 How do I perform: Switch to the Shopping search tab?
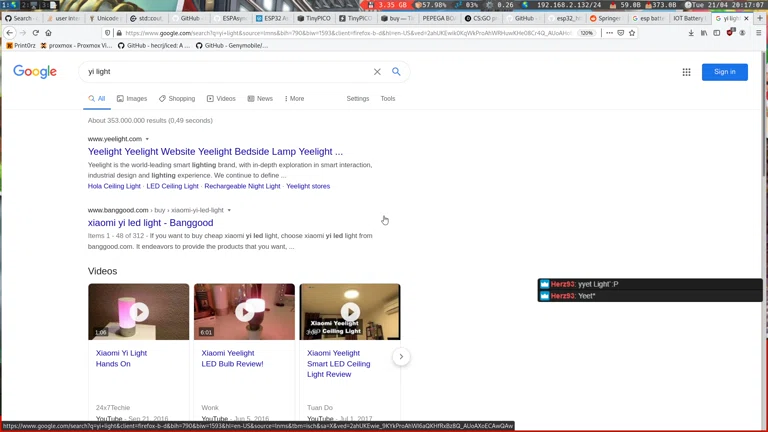[x=177, y=99]
